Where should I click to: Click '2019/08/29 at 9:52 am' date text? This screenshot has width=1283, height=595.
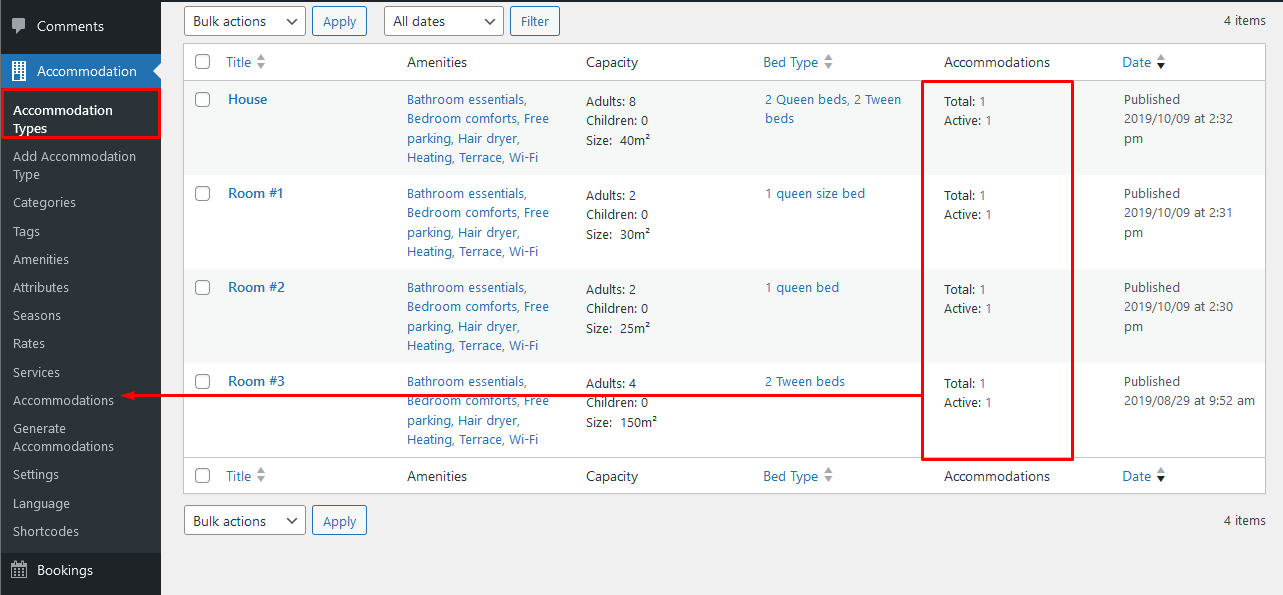[x=1189, y=400]
